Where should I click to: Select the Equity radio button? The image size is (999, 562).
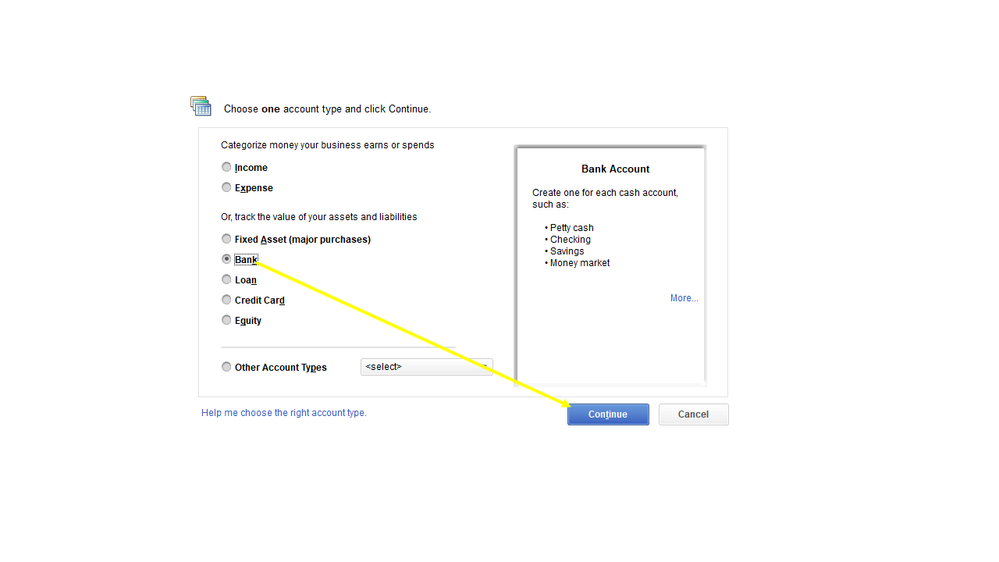coord(227,320)
